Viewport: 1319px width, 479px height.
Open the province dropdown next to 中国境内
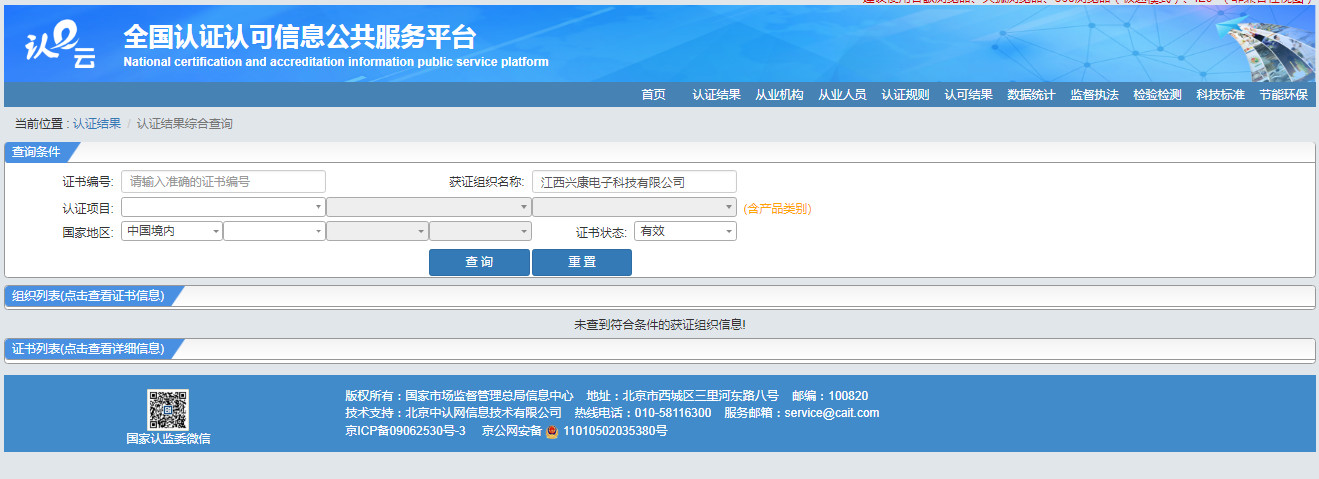275,231
